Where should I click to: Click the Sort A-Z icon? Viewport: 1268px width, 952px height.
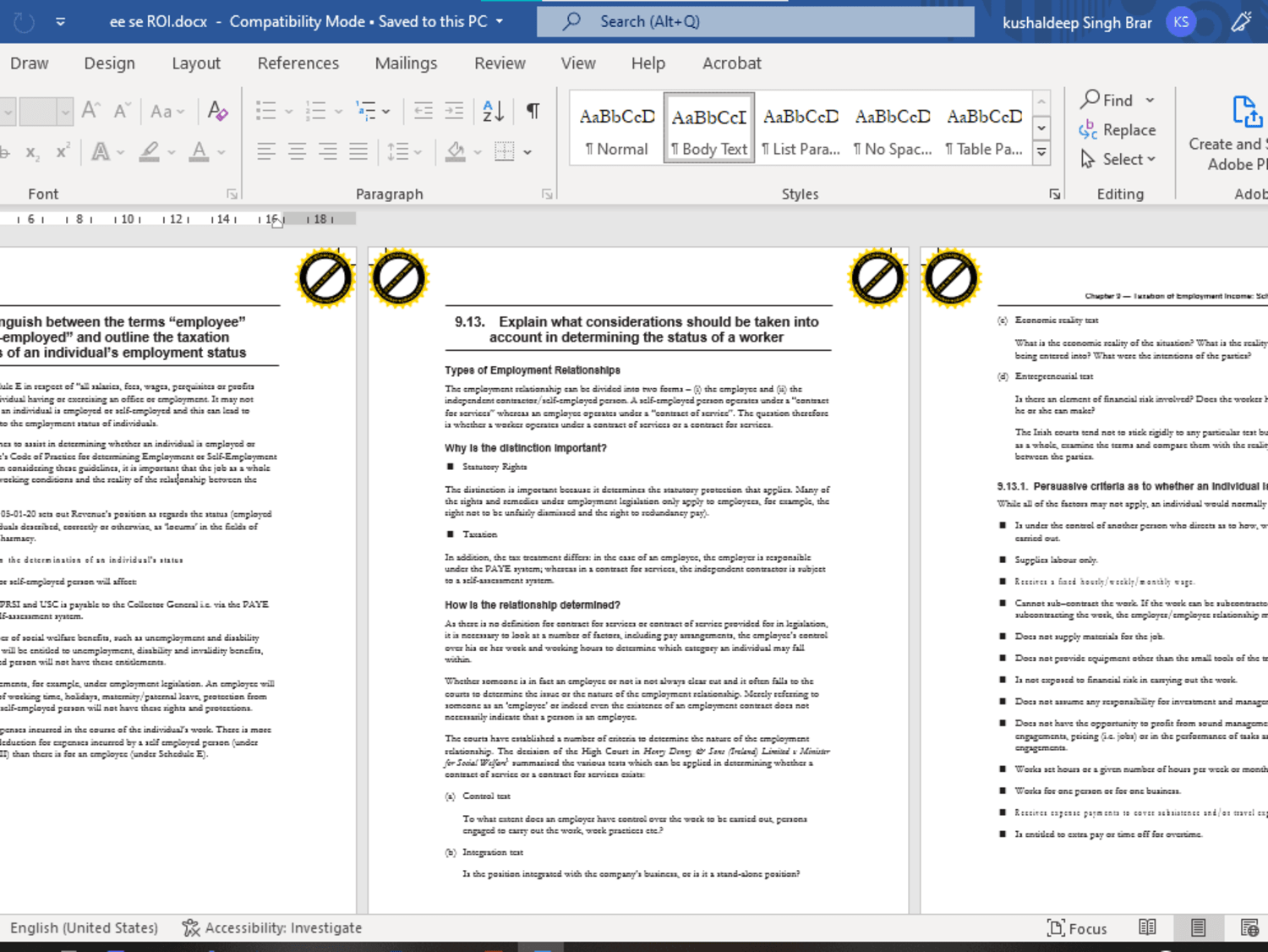click(x=493, y=111)
